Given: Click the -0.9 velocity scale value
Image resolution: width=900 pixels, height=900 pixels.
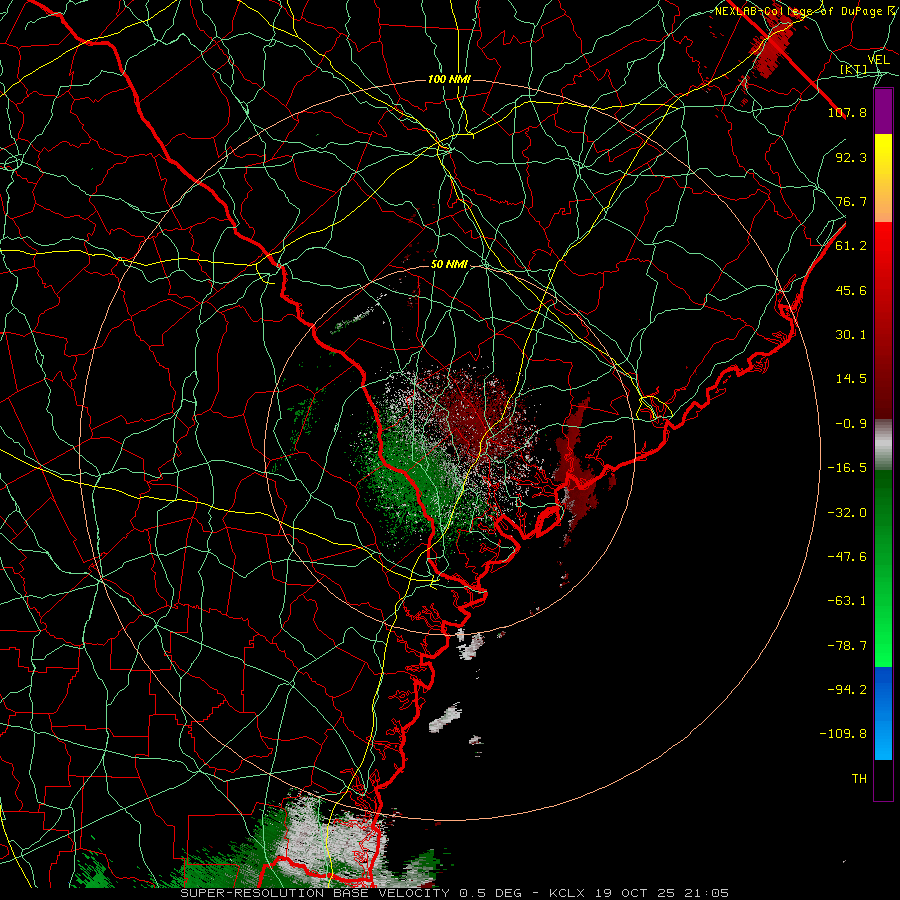Looking at the screenshot, I should click(851, 424).
